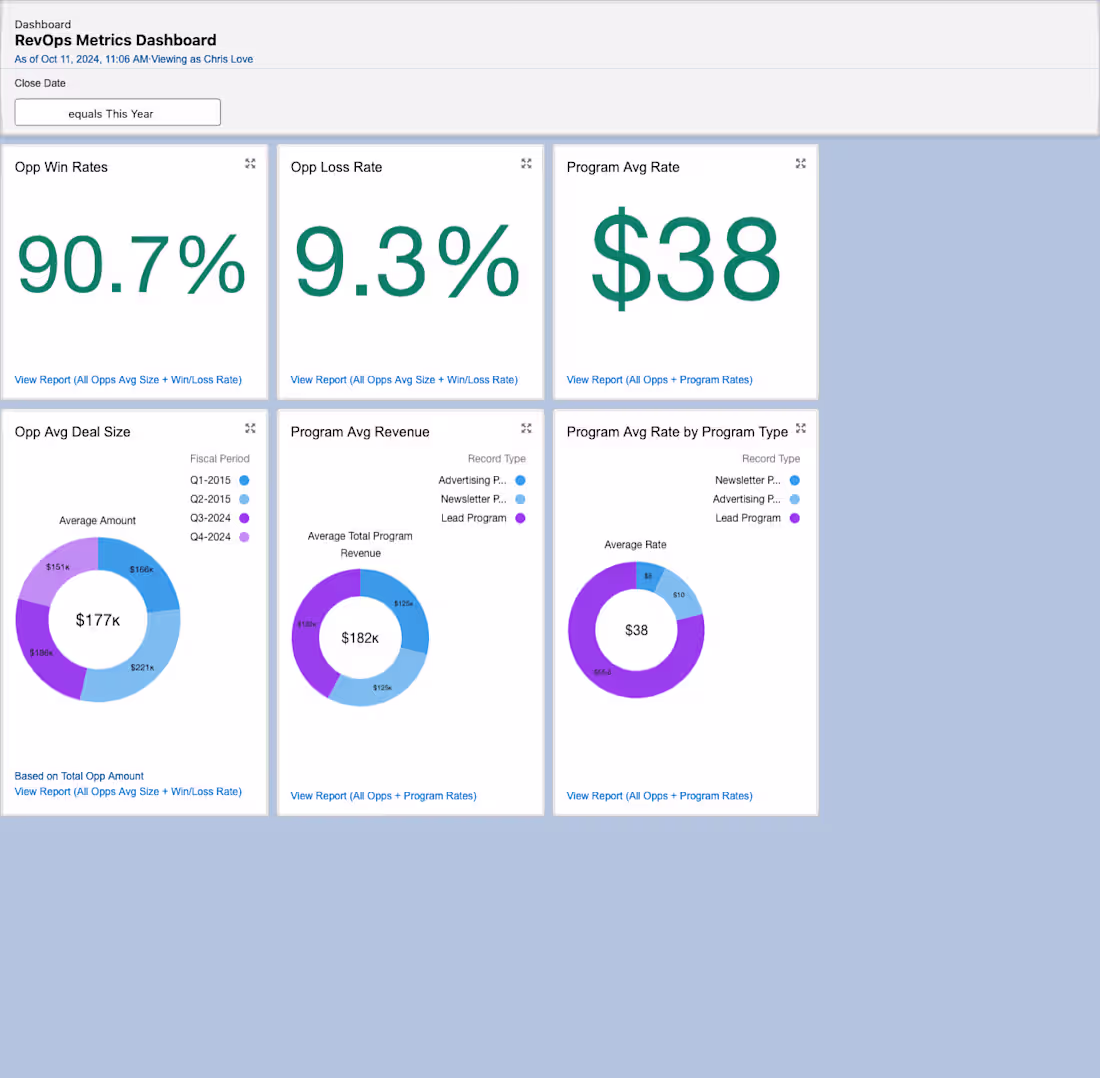Expand the Opp Loss Rate widget
The height and width of the screenshot is (1078, 1100).
click(x=526, y=163)
